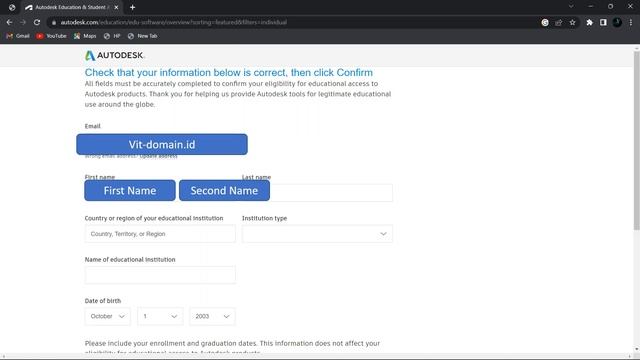Open the Grammarly extension icon
Viewport: 640px width, 360px height.
click(x=545, y=22)
